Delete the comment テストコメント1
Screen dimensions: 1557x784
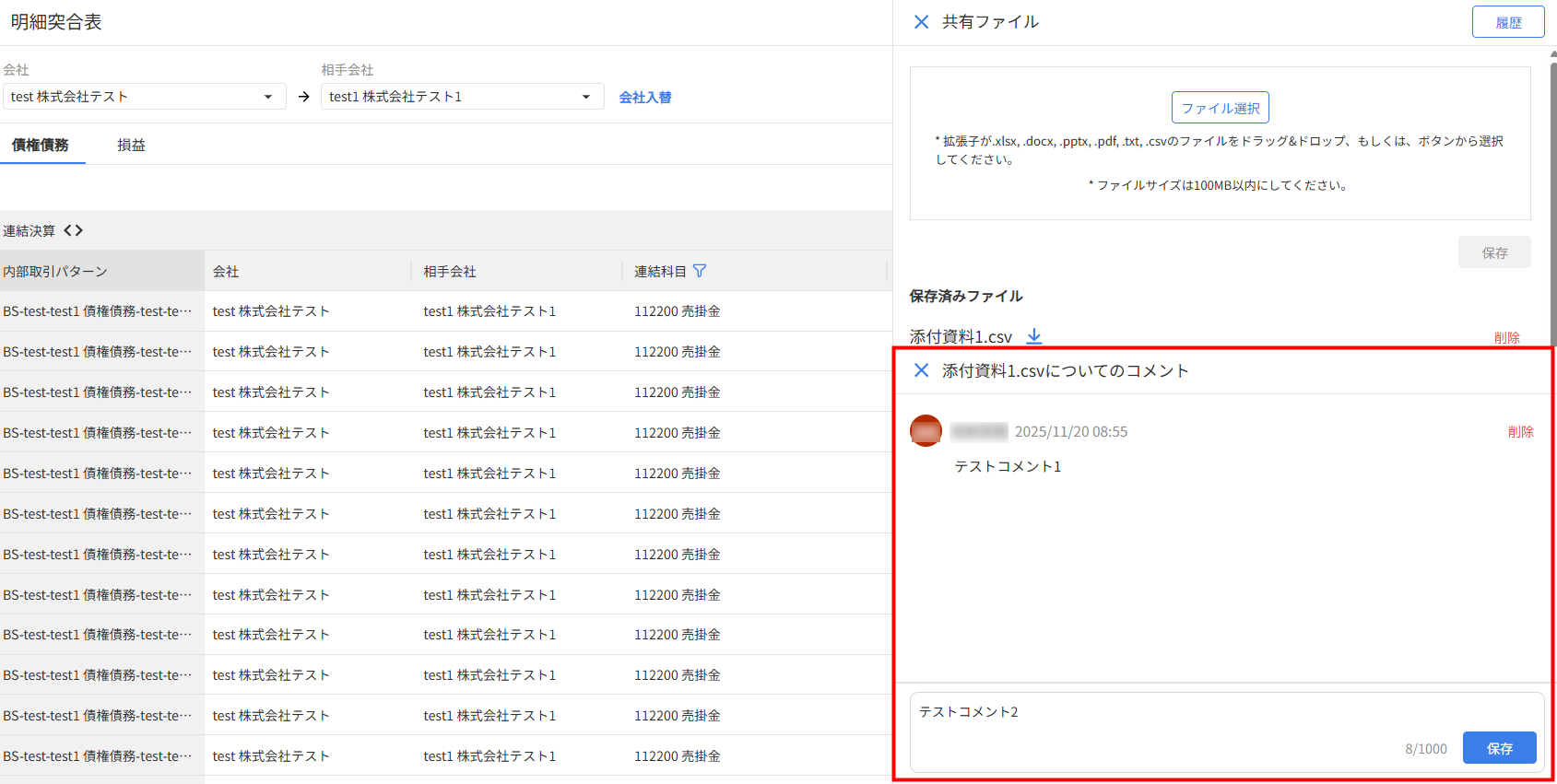(x=1520, y=432)
